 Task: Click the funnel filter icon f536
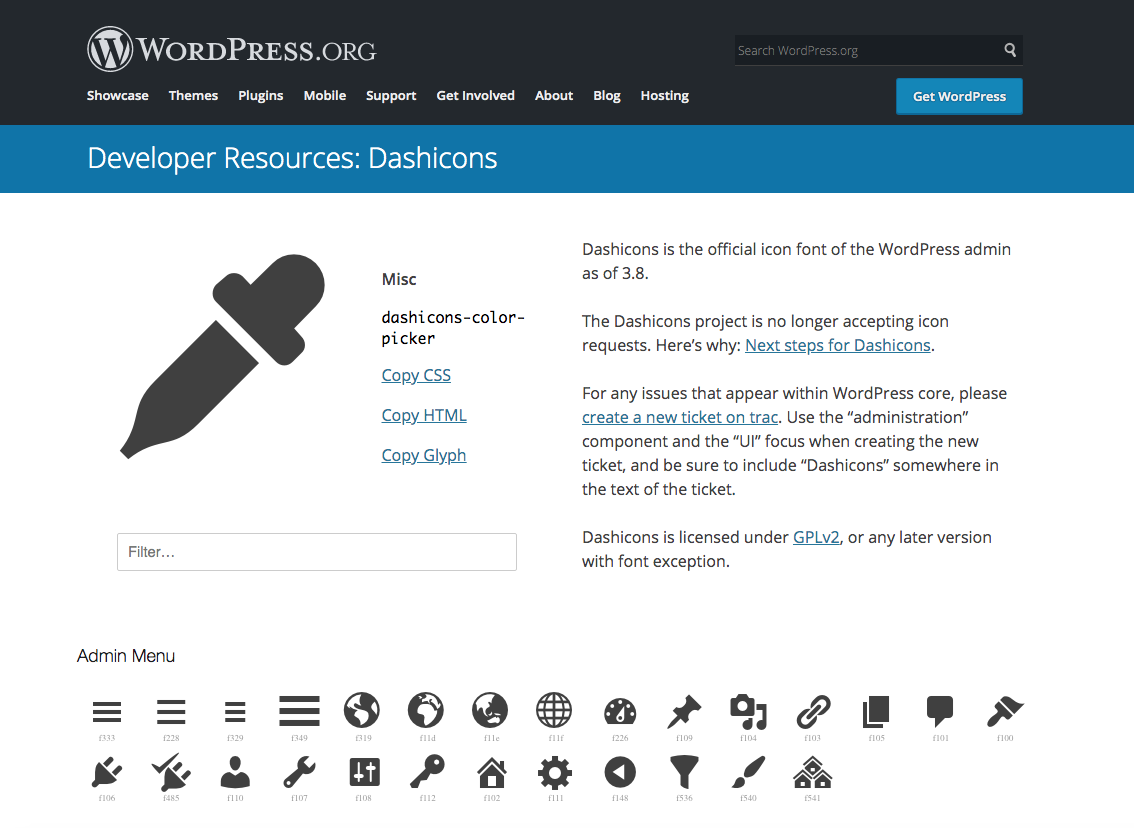684,772
